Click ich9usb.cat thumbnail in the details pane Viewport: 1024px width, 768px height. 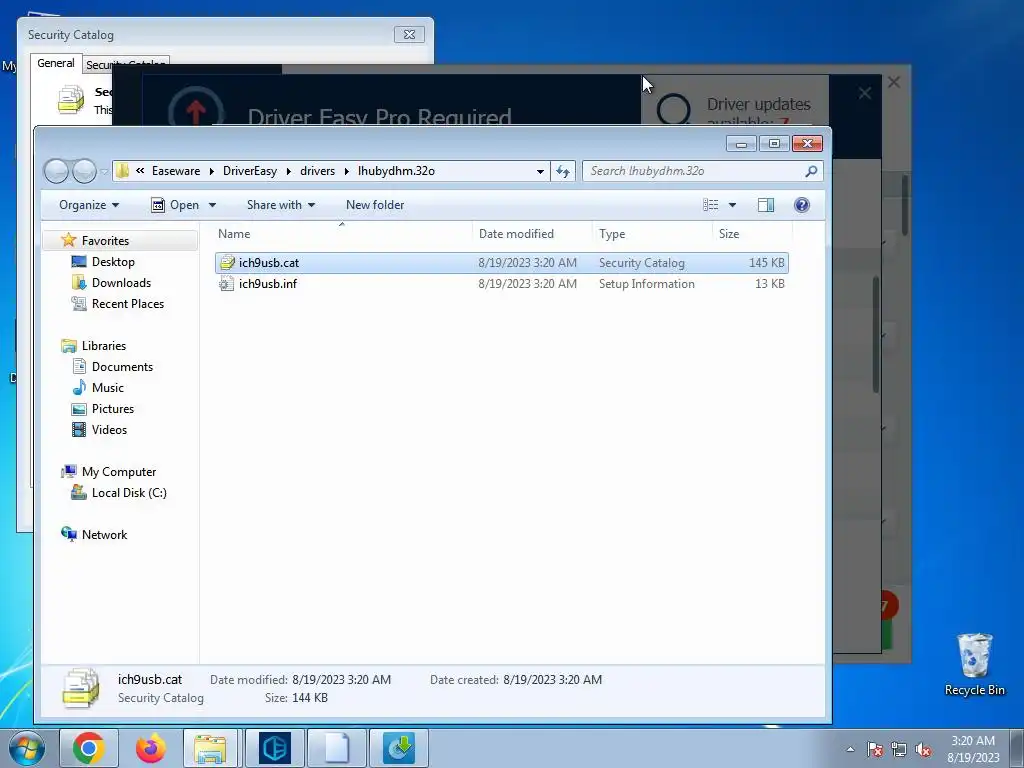pyautogui.click(x=81, y=688)
